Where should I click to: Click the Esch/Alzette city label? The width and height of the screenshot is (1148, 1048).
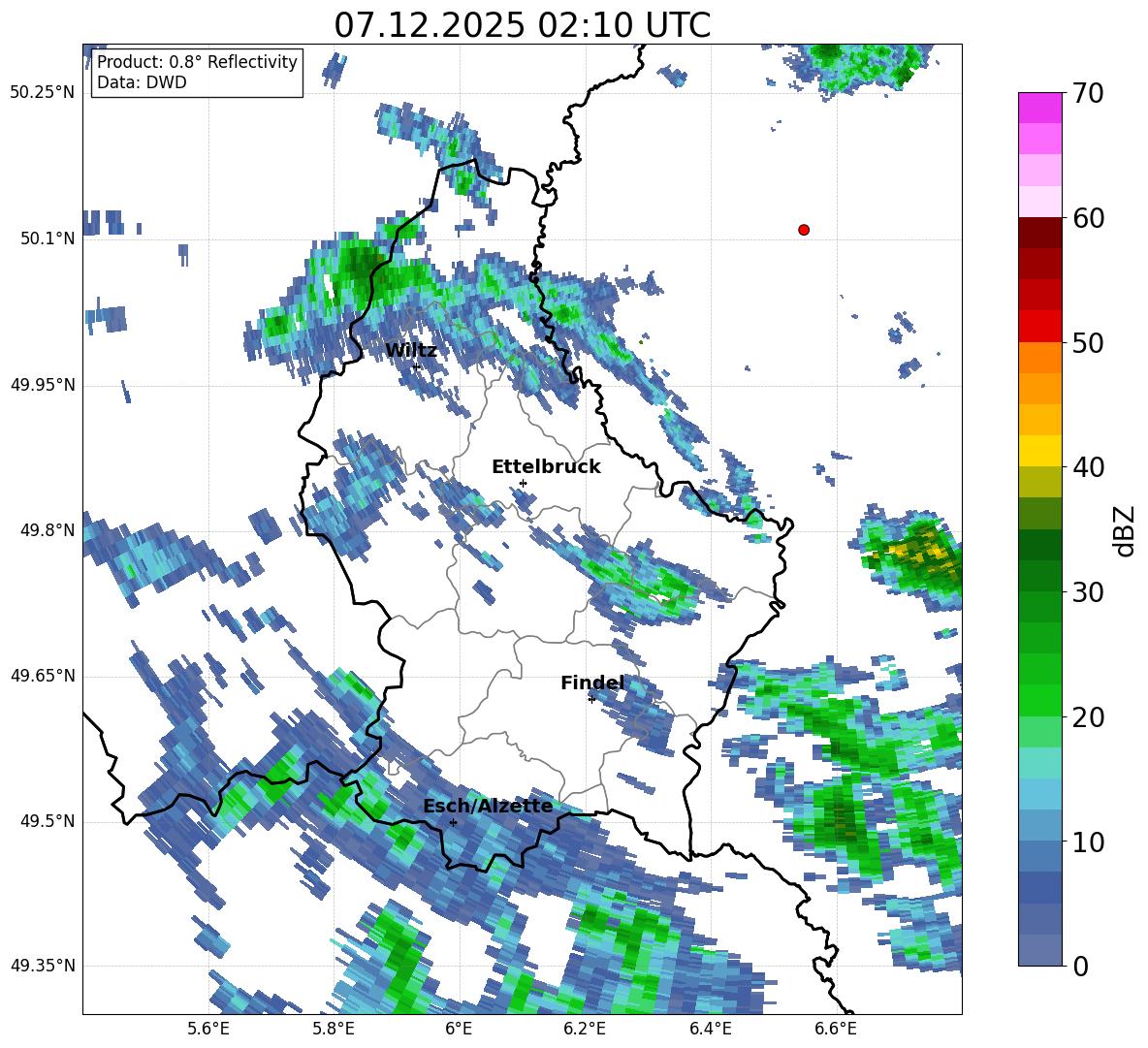(x=488, y=807)
